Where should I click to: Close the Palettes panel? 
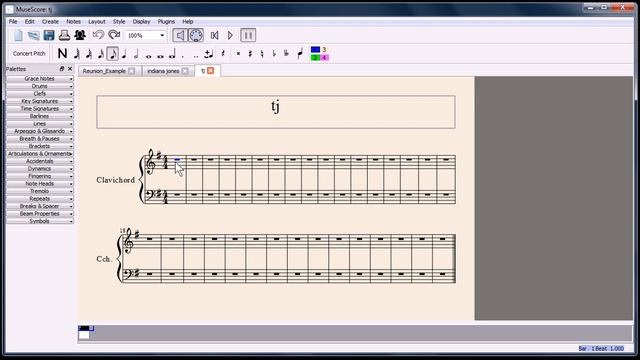tap(70, 69)
